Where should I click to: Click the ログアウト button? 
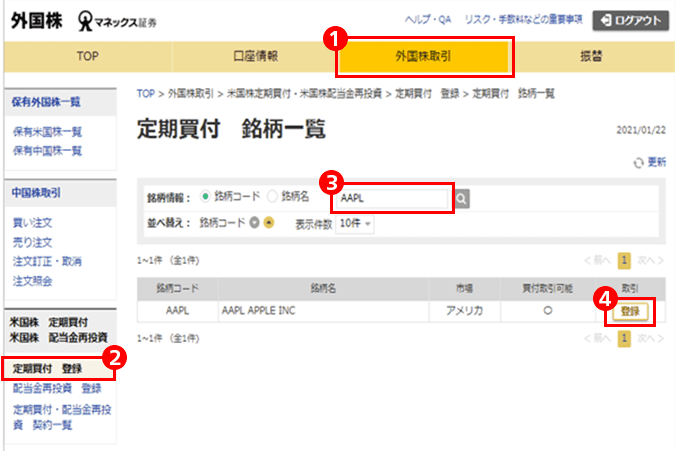click(x=631, y=21)
